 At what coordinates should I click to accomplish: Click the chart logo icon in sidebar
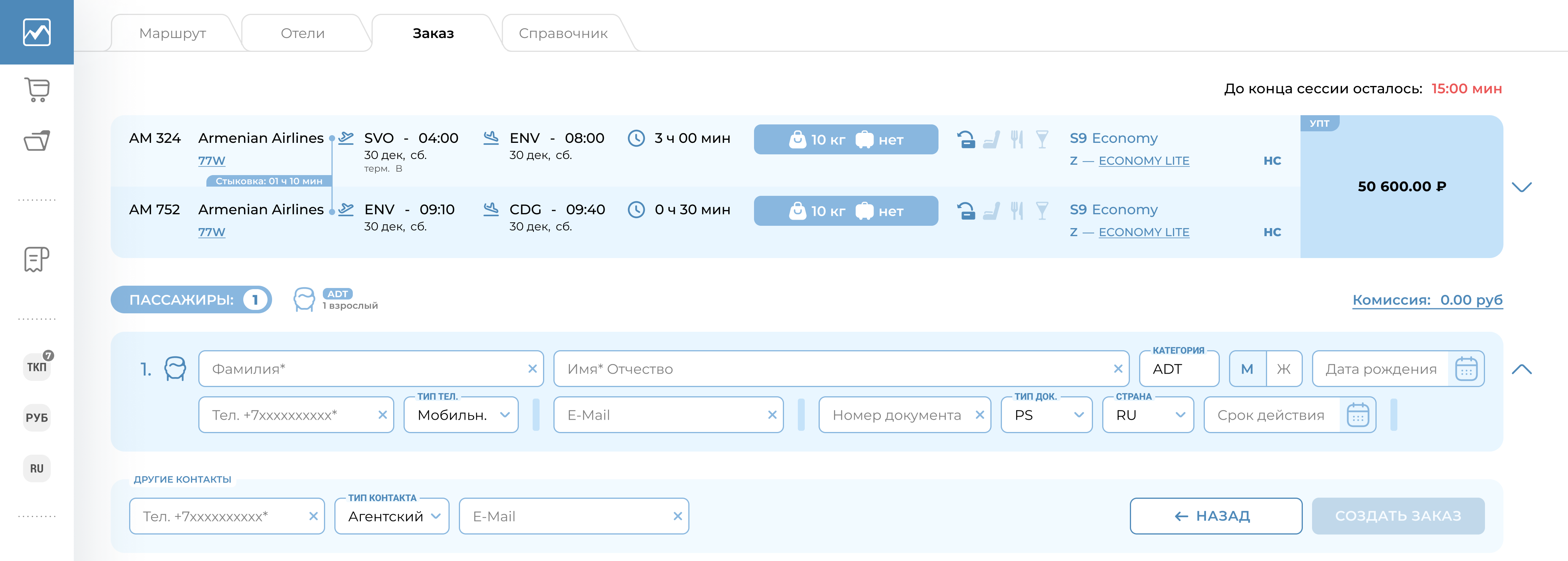click(37, 32)
